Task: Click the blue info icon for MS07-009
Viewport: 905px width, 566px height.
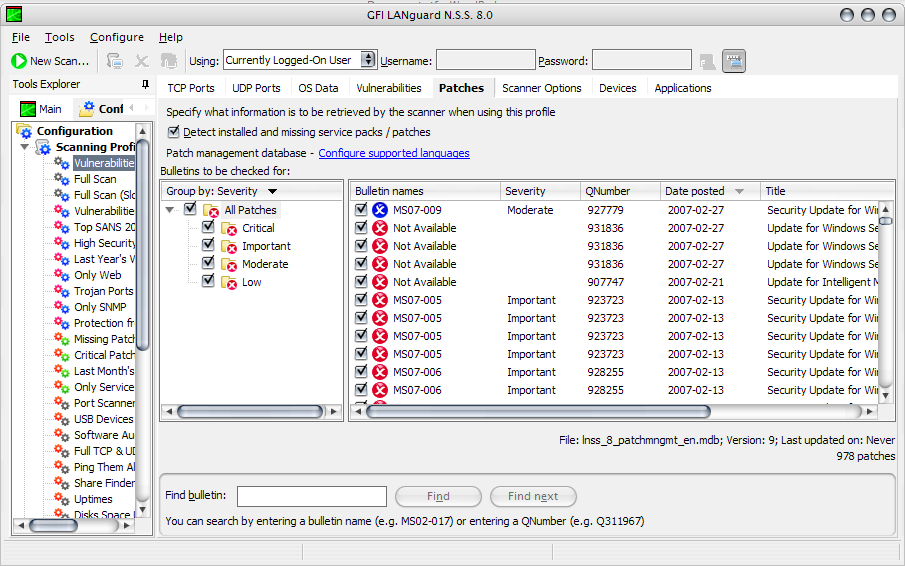Action: pyautogui.click(x=380, y=210)
